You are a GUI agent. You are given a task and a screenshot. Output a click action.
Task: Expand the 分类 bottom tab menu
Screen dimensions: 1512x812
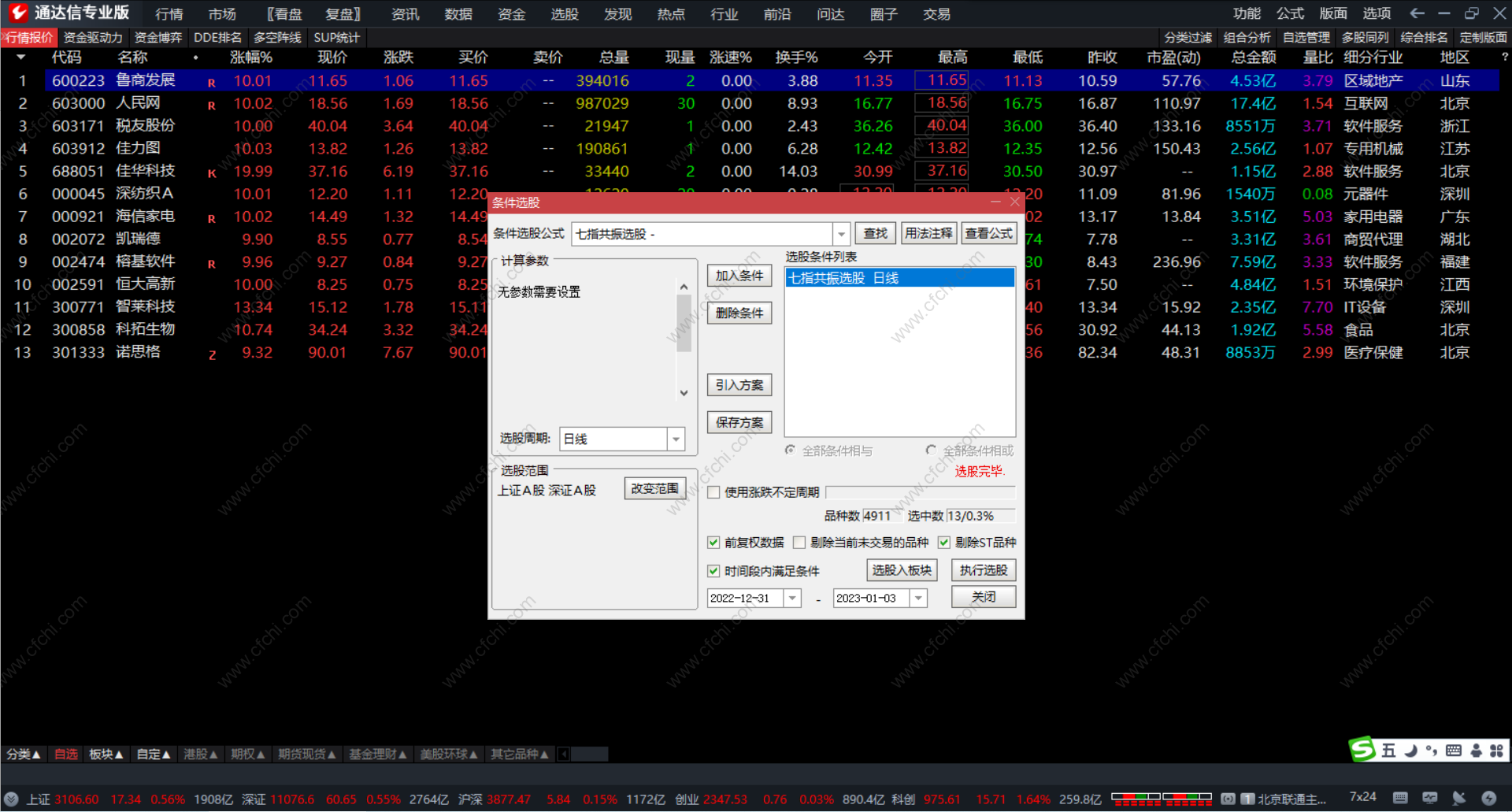click(23, 755)
